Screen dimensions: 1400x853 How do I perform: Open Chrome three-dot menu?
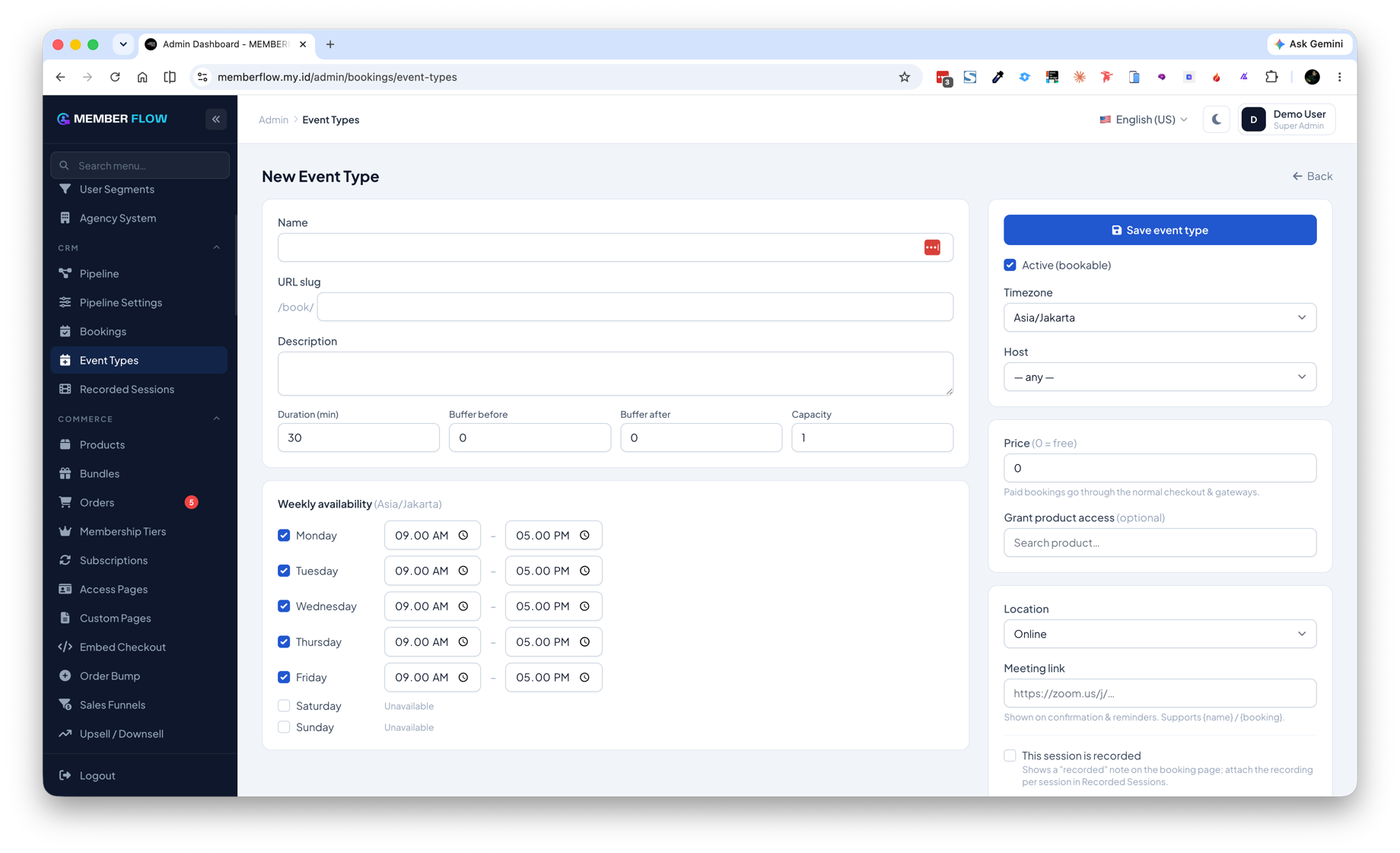pyautogui.click(x=1340, y=77)
